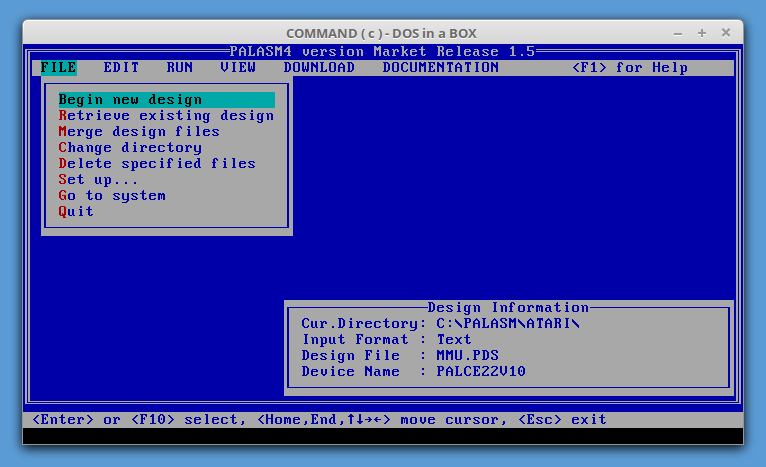Click the Cur.Directory path value
Screen dimensions: 766x467
[508, 324]
